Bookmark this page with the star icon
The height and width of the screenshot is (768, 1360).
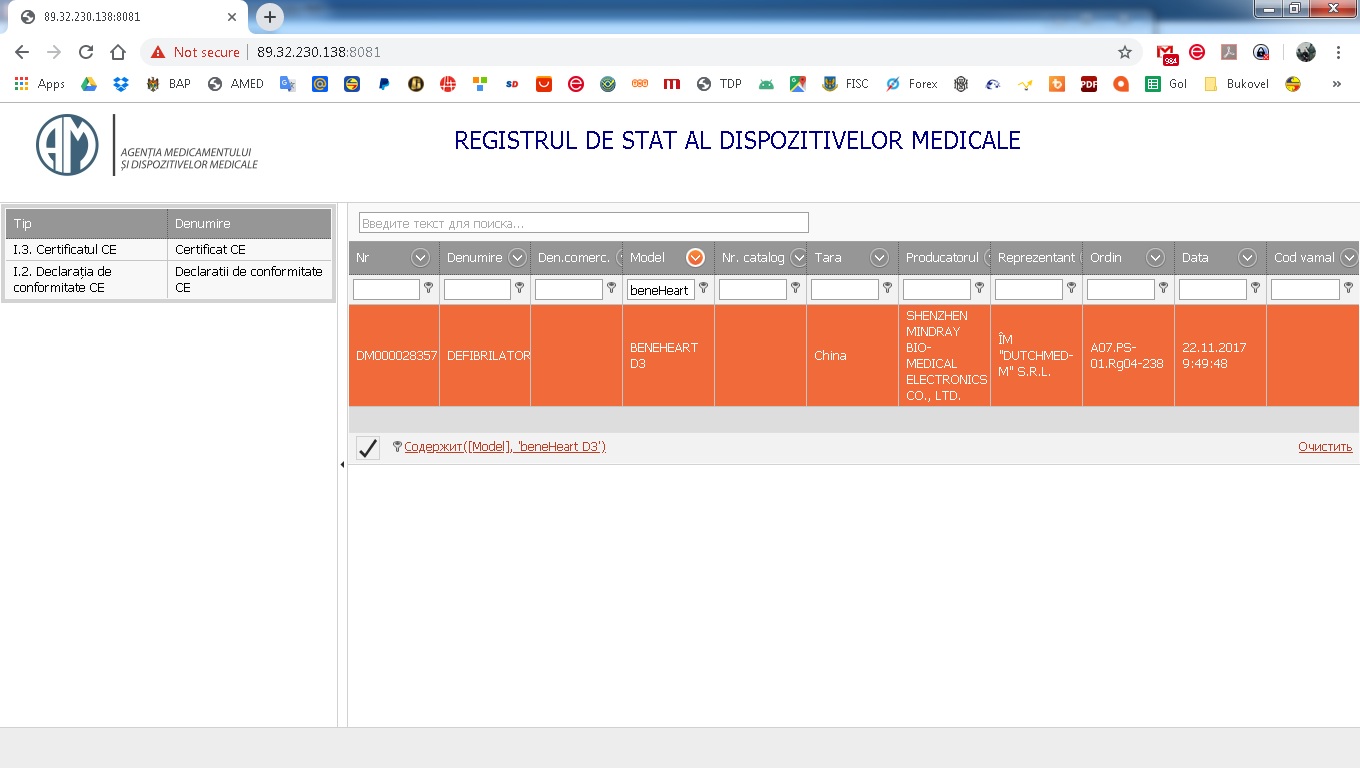click(1125, 52)
